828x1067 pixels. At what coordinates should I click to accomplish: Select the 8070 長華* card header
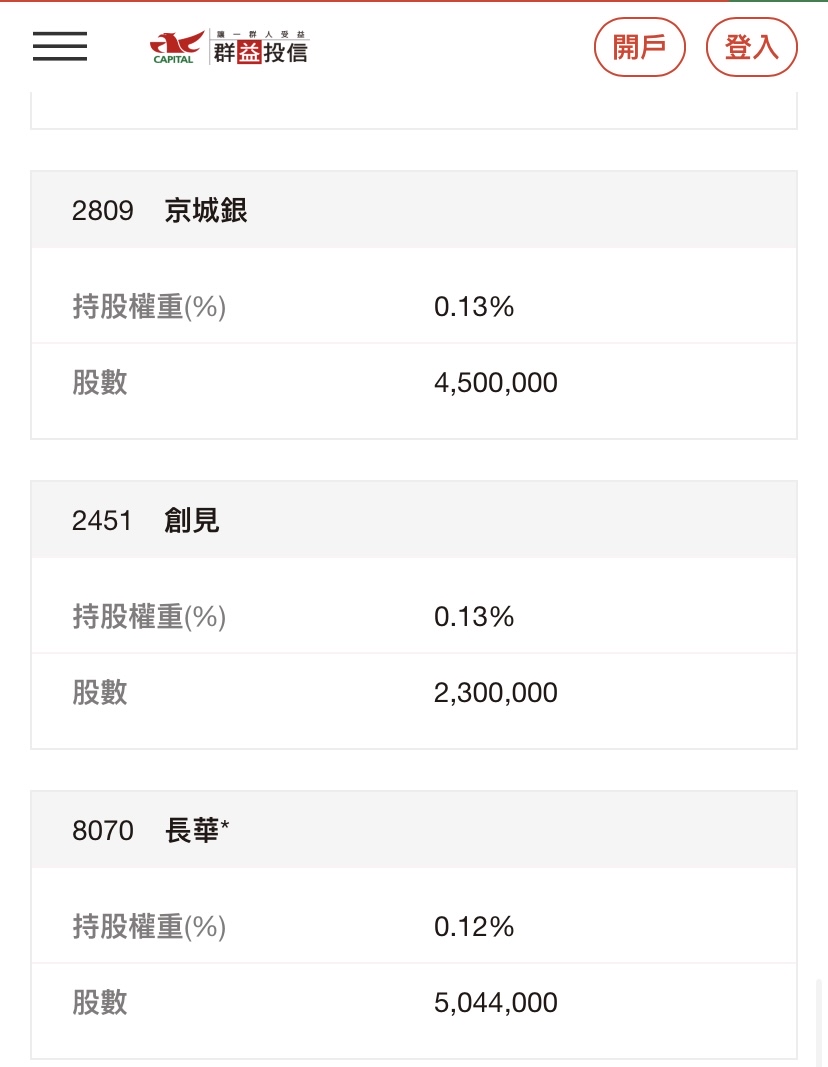tap(414, 830)
